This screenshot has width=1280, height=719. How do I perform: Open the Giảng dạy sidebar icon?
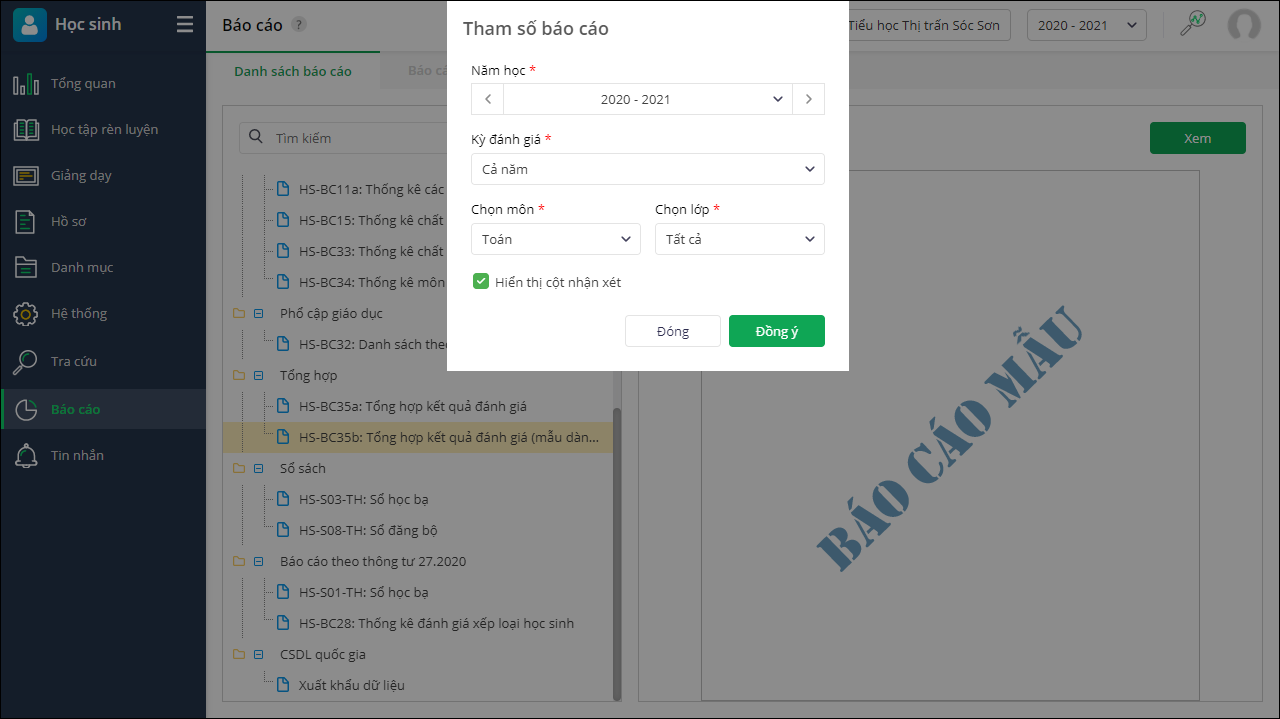(26, 175)
